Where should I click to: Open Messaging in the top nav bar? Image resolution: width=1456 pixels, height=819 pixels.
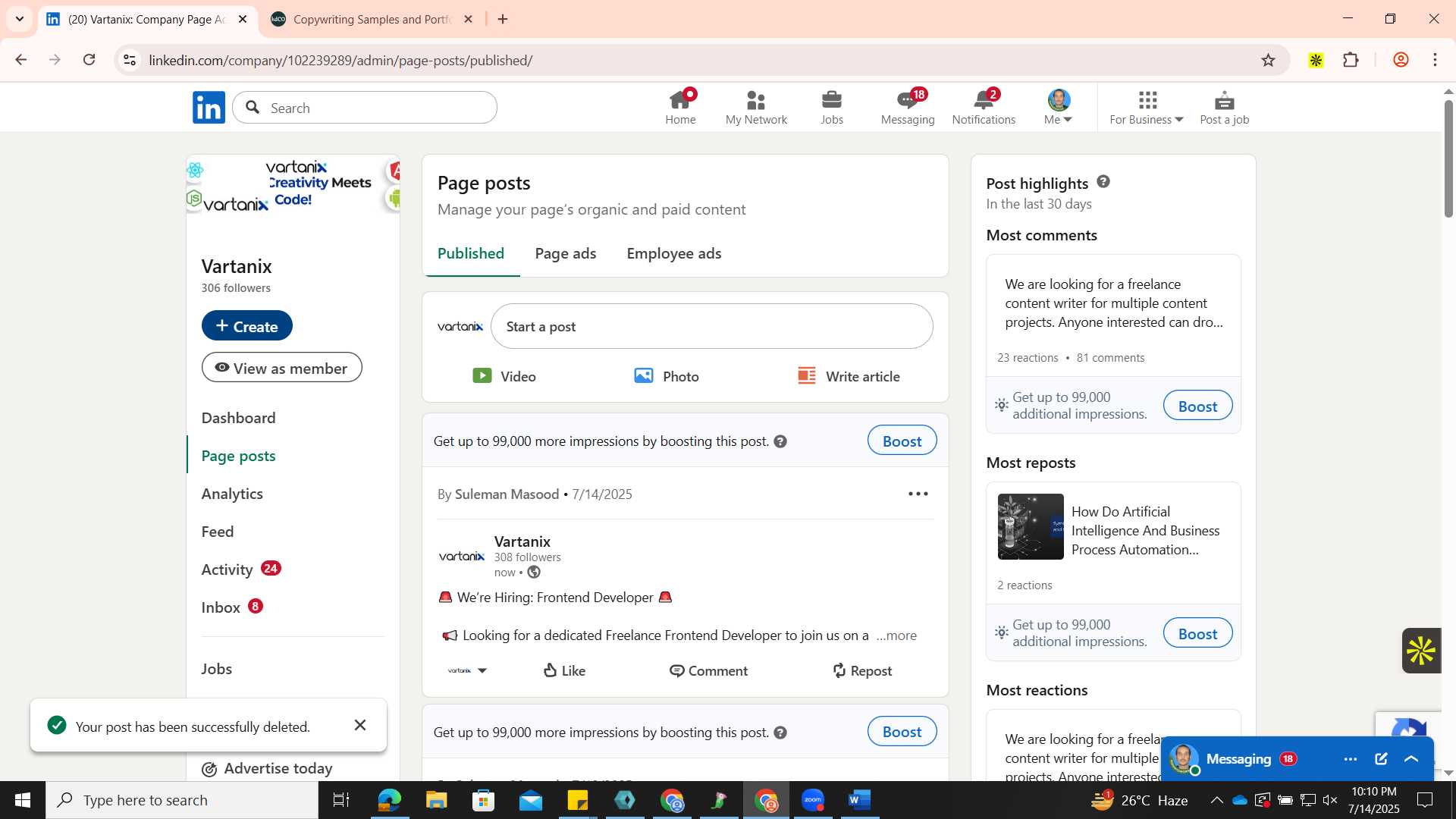pyautogui.click(x=908, y=108)
